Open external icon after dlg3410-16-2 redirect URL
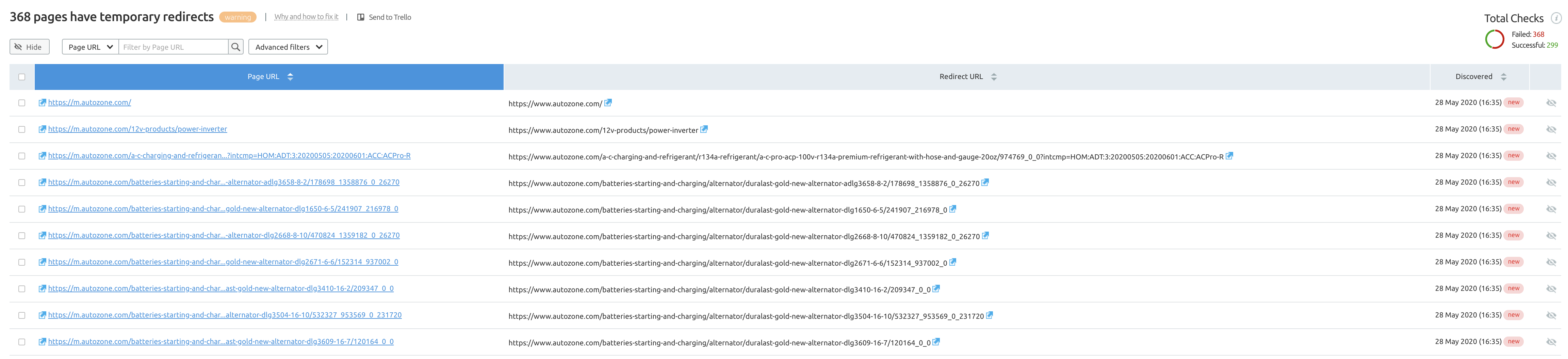The image size is (1568, 359). [x=937, y=289]
